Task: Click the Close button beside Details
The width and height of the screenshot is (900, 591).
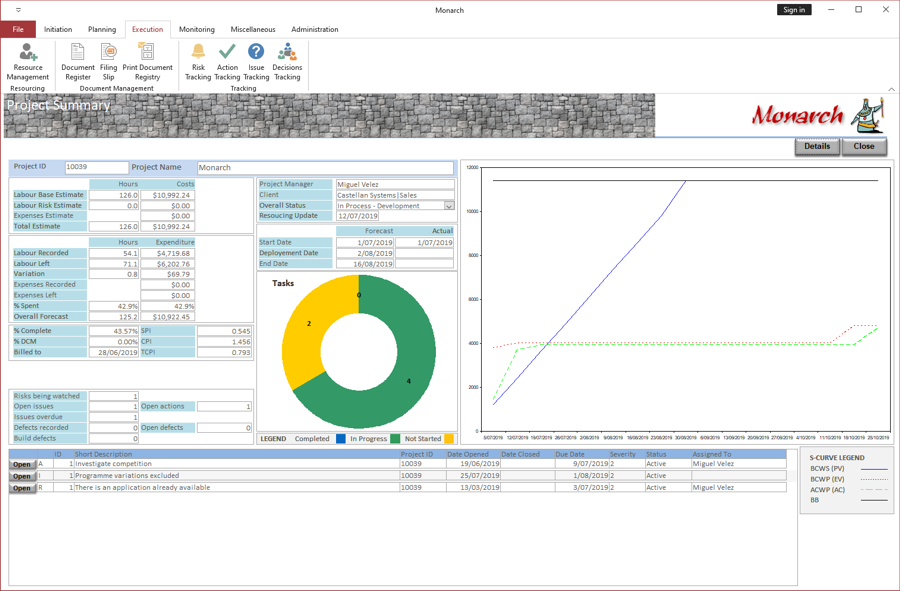Action: point(864,146)
